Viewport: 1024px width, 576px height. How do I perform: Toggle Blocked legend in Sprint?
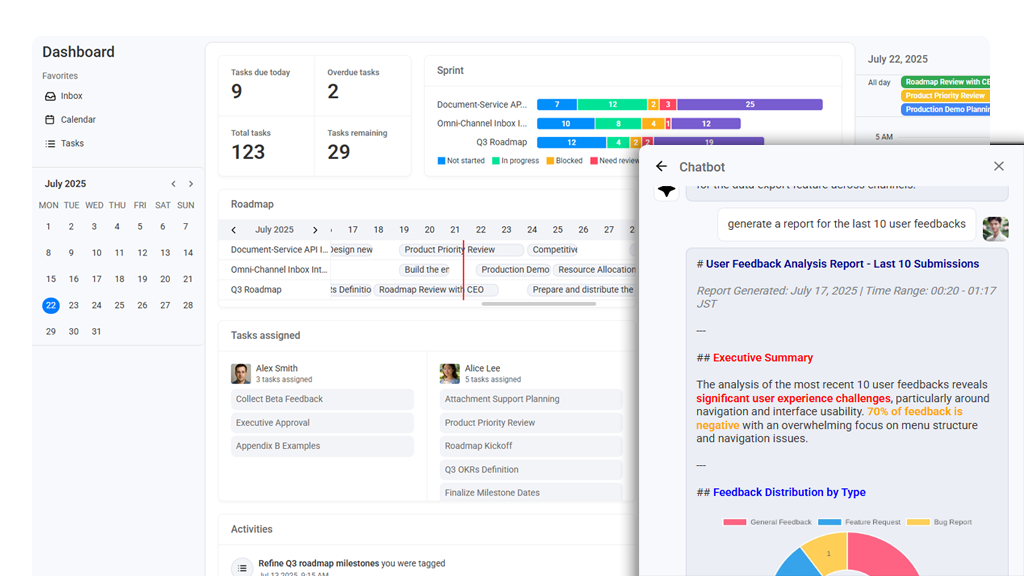tap(564, 161)
